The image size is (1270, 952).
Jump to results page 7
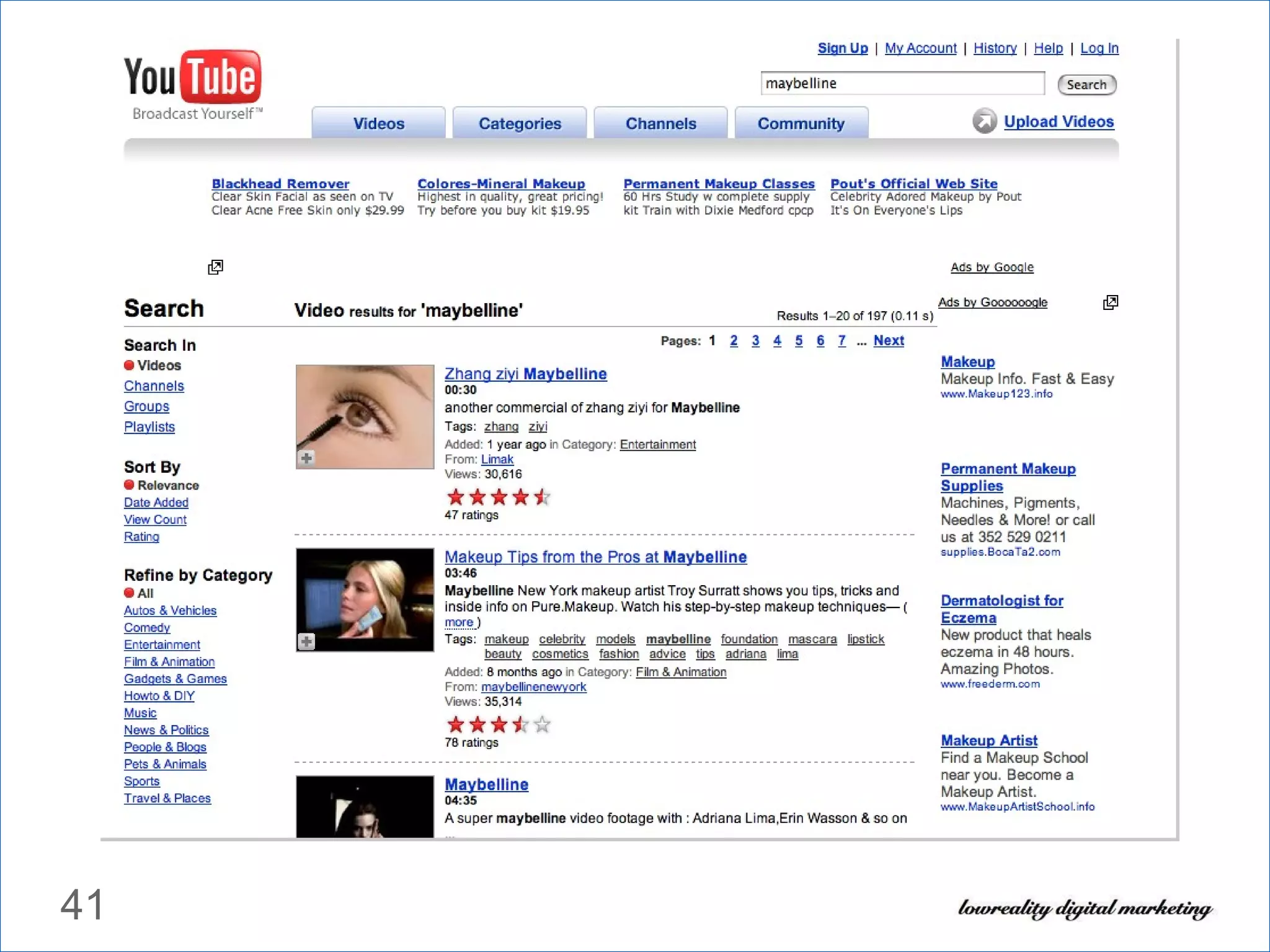[841, 340]
